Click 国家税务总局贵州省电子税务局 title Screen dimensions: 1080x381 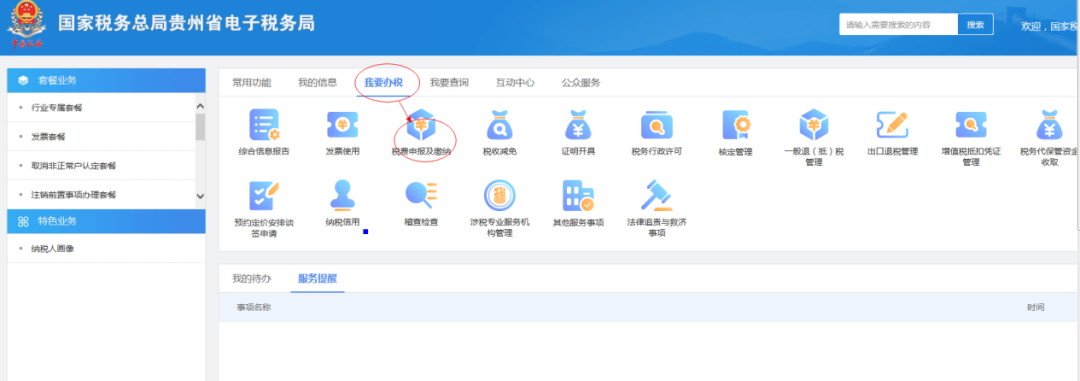(x=186, y=23)
